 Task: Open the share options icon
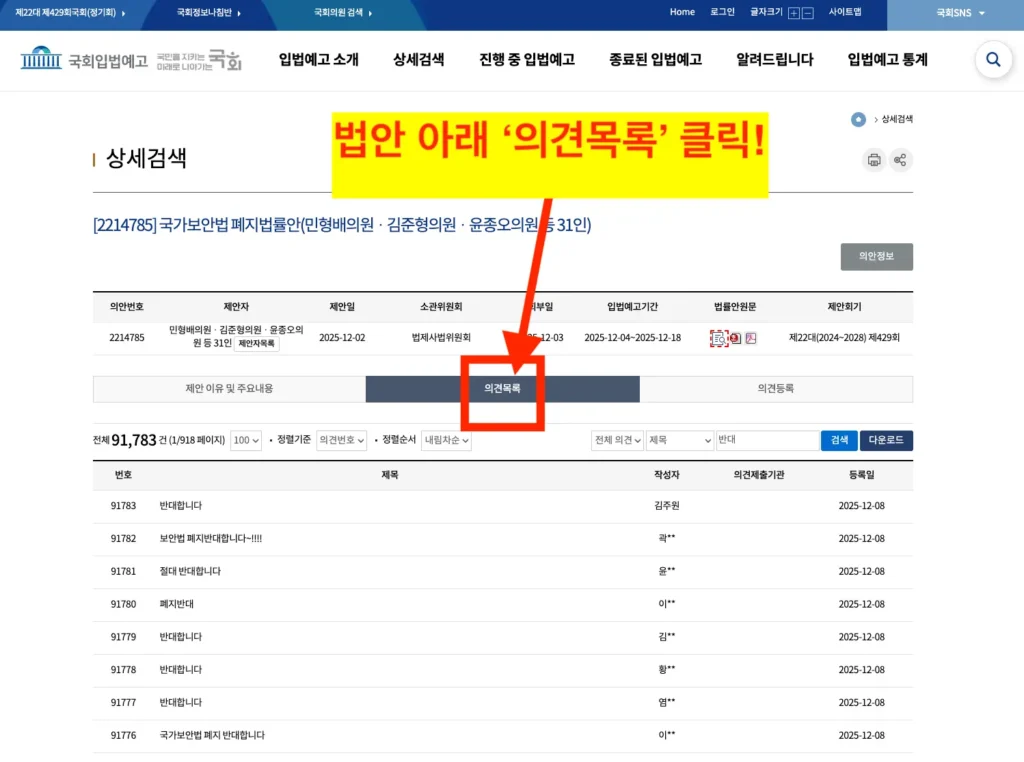coord(900,160)
